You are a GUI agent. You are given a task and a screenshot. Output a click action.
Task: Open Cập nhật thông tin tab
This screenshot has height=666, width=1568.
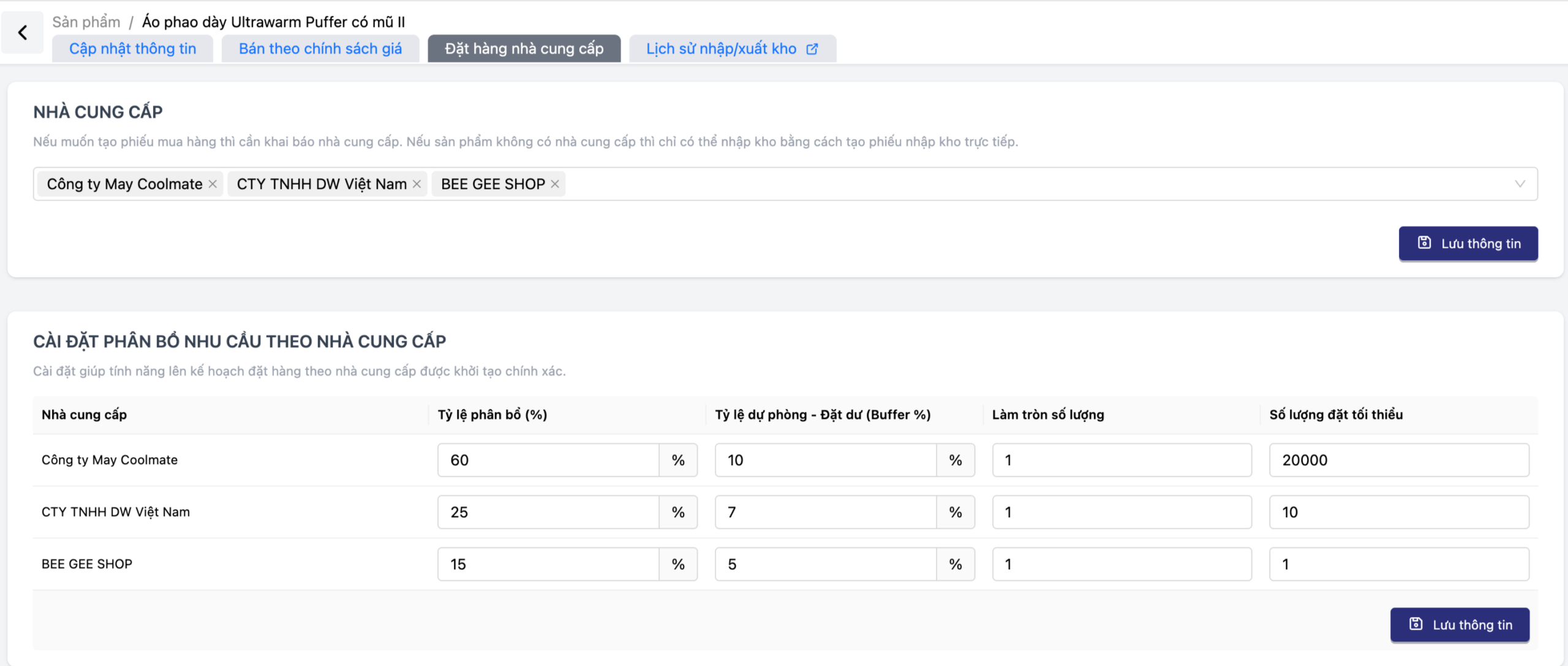click(132, 49)
